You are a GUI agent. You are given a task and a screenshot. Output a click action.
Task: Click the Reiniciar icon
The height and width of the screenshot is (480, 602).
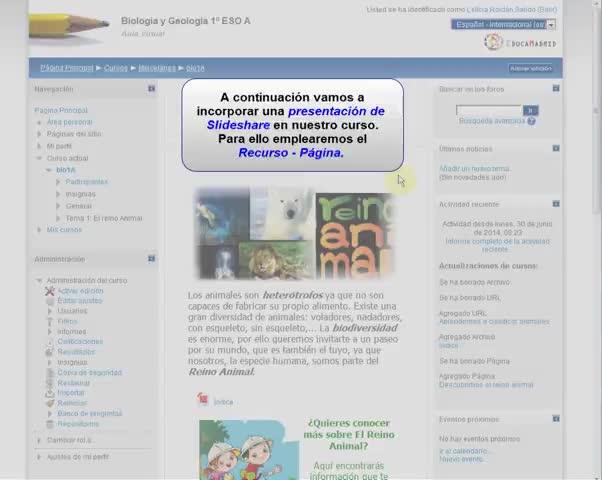(50, 403)
